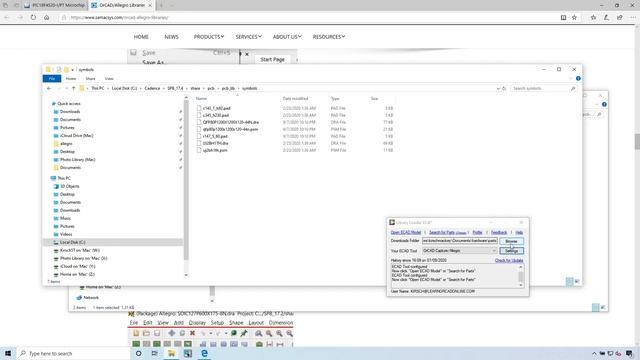Open the Explorer Home ribbon tab
The width and height of the screenshot is (640, 360).
tap(71, 78)
